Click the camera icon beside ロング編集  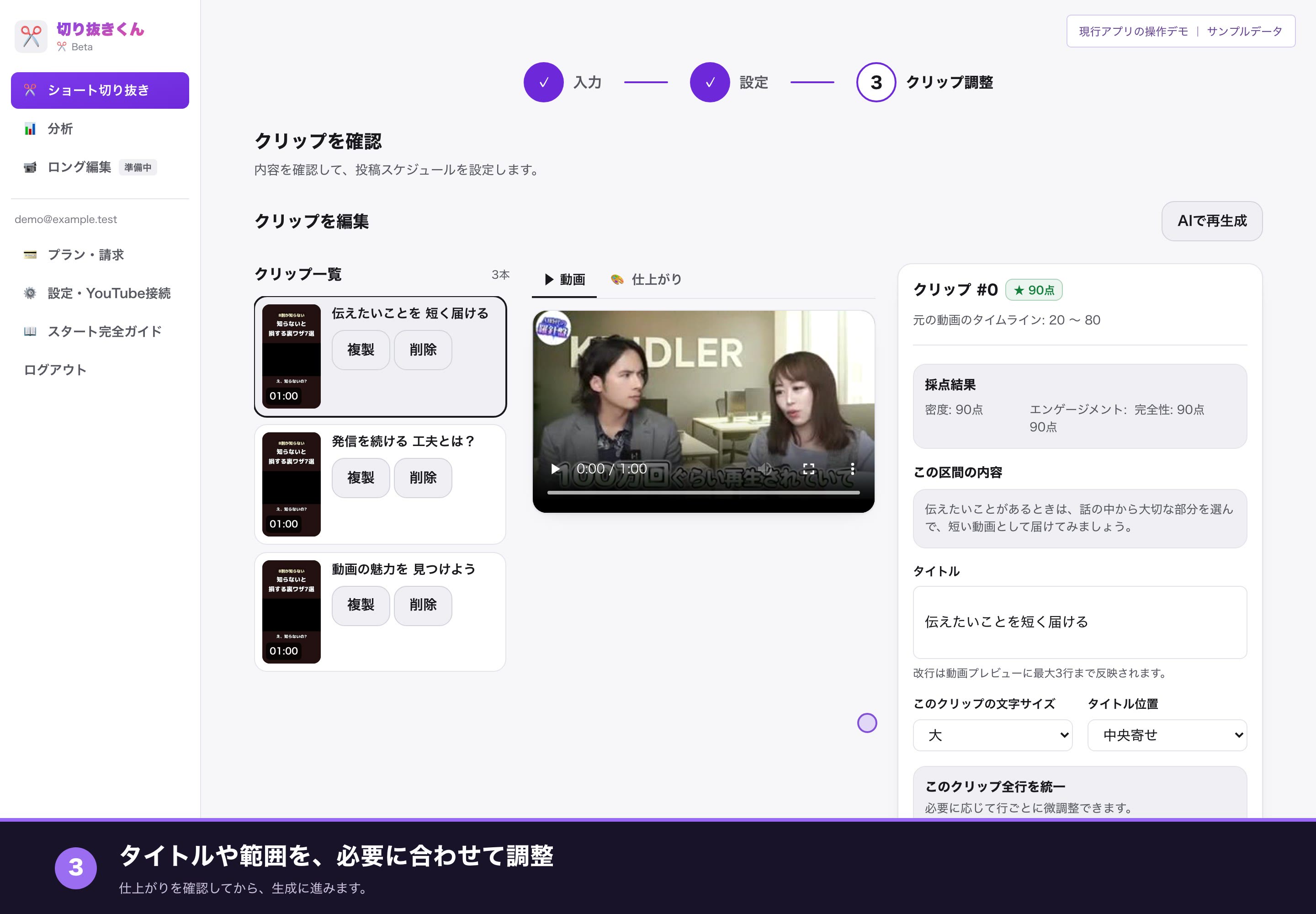pyautogui.click(x=30, y=167)
